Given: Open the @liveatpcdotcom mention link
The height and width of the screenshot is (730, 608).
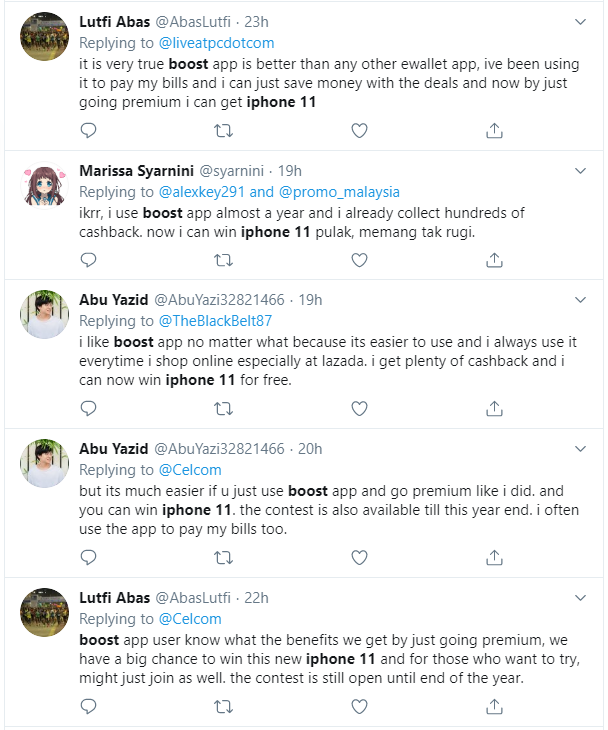Looking at the screenshot, I should point(217,43).
